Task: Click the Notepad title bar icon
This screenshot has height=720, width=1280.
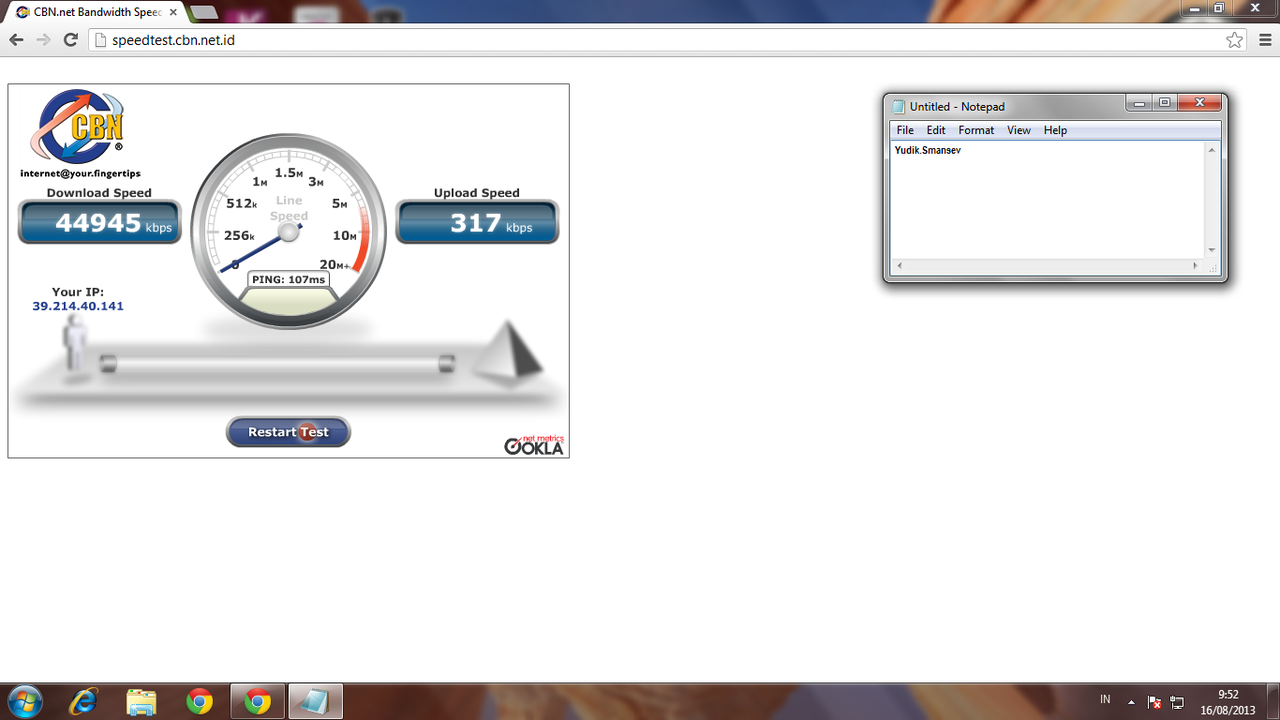Action: click(898, 106)
